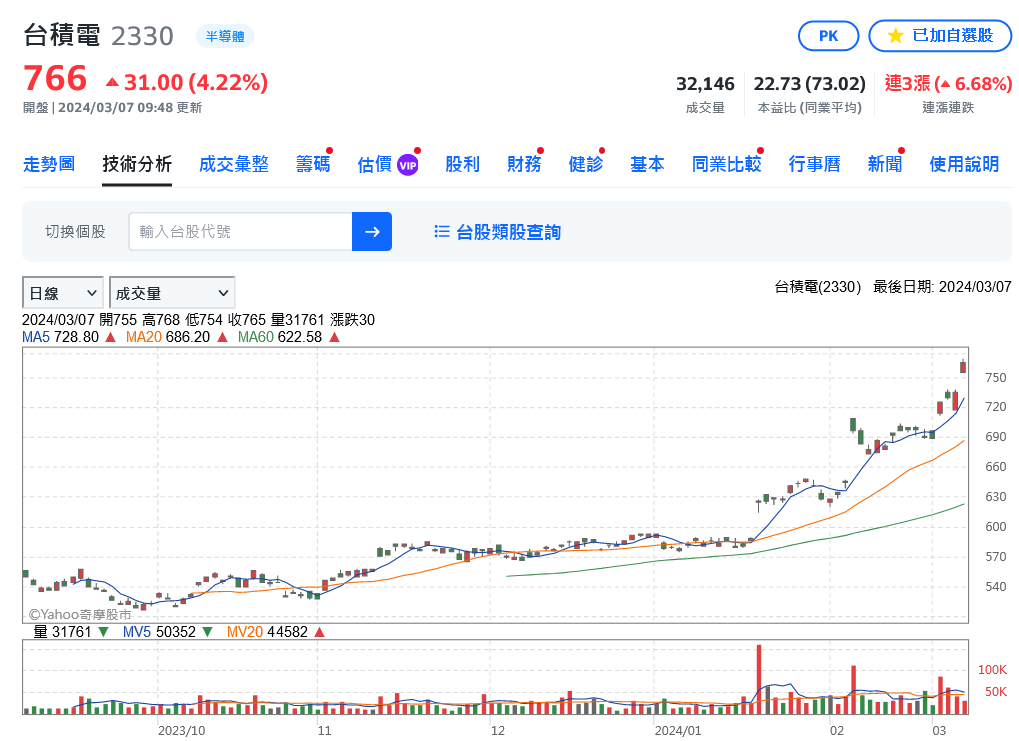Screen dimensions: 1019x741
Task: Go to the 股利 tab
Action: pos(463,164)
